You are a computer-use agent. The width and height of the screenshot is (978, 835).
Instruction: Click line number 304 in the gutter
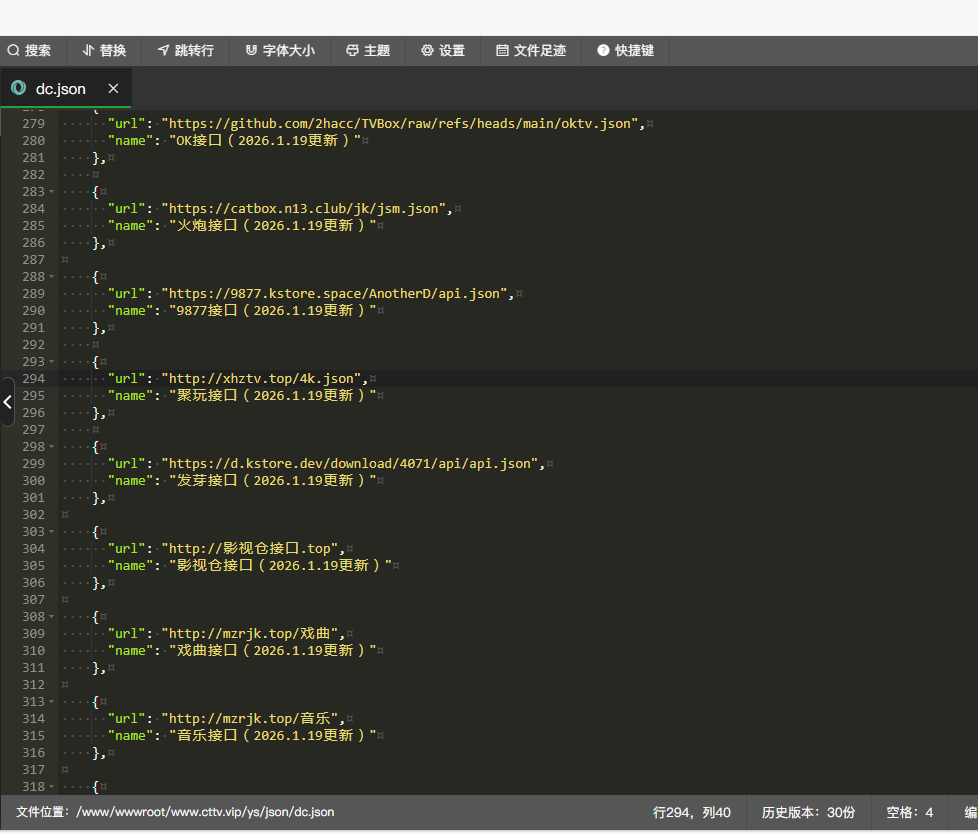[33, 549]
